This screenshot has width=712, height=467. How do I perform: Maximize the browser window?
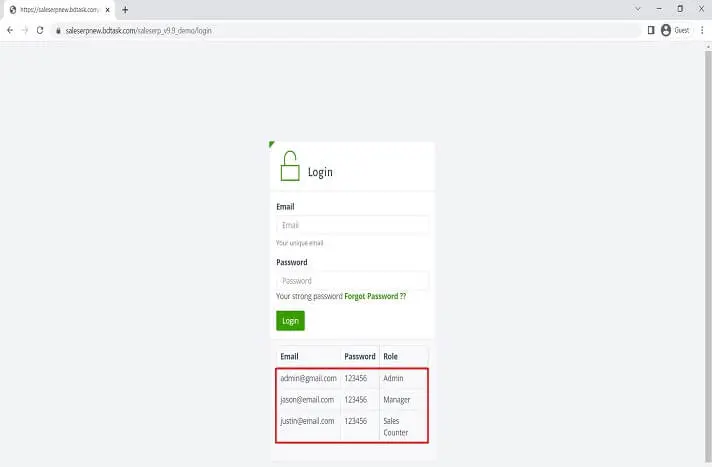[x=680, y=9]
